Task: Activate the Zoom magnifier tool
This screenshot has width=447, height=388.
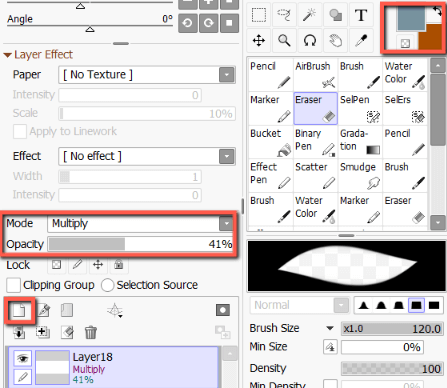Action: point(284,41)
